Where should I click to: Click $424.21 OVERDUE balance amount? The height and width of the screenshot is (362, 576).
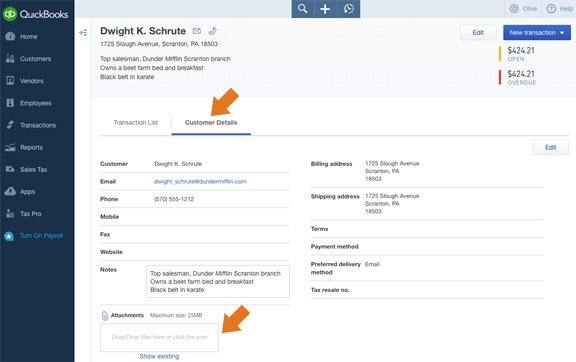pos(521,74)
